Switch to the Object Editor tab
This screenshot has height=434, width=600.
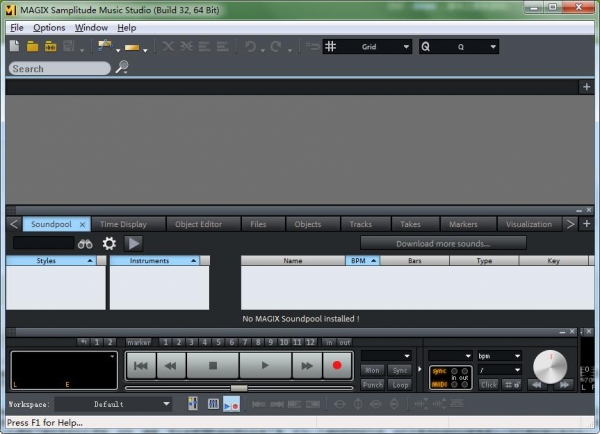coord(203,224)
